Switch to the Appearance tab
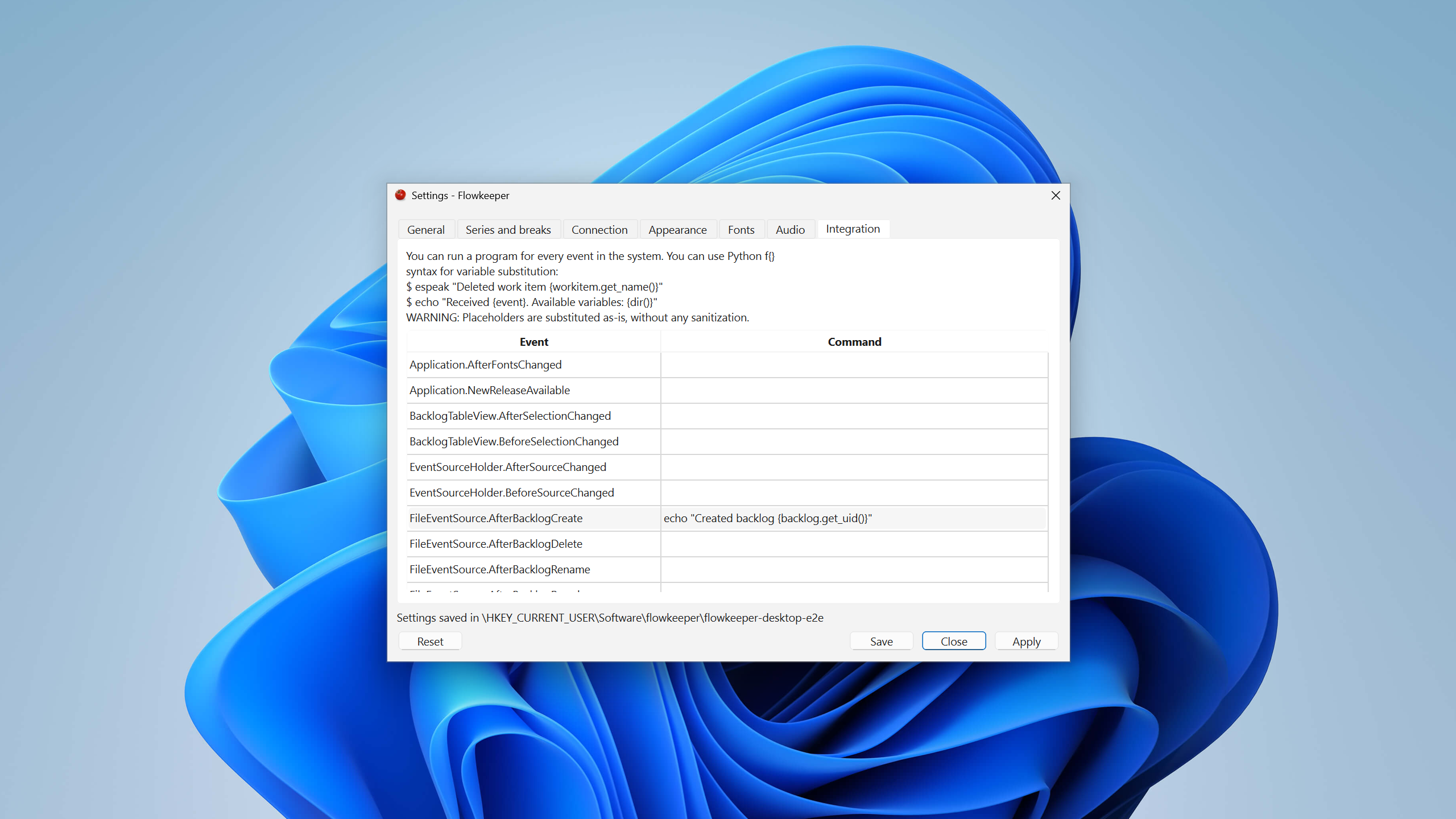 pos(677,229)
